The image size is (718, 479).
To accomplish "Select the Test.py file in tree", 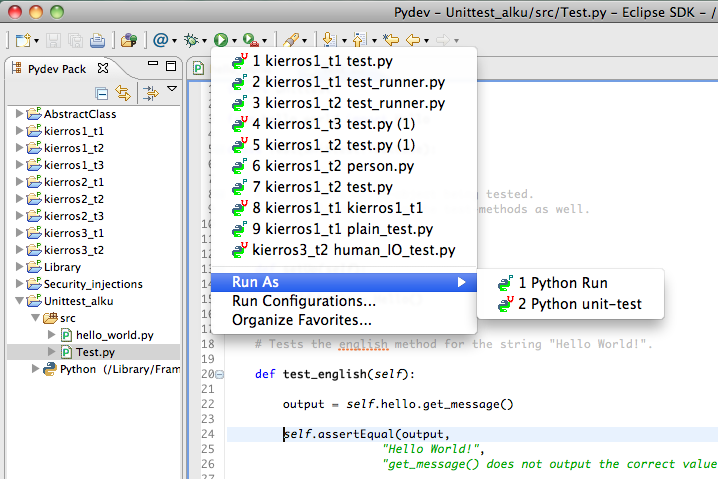I will (x=95, y=352).
